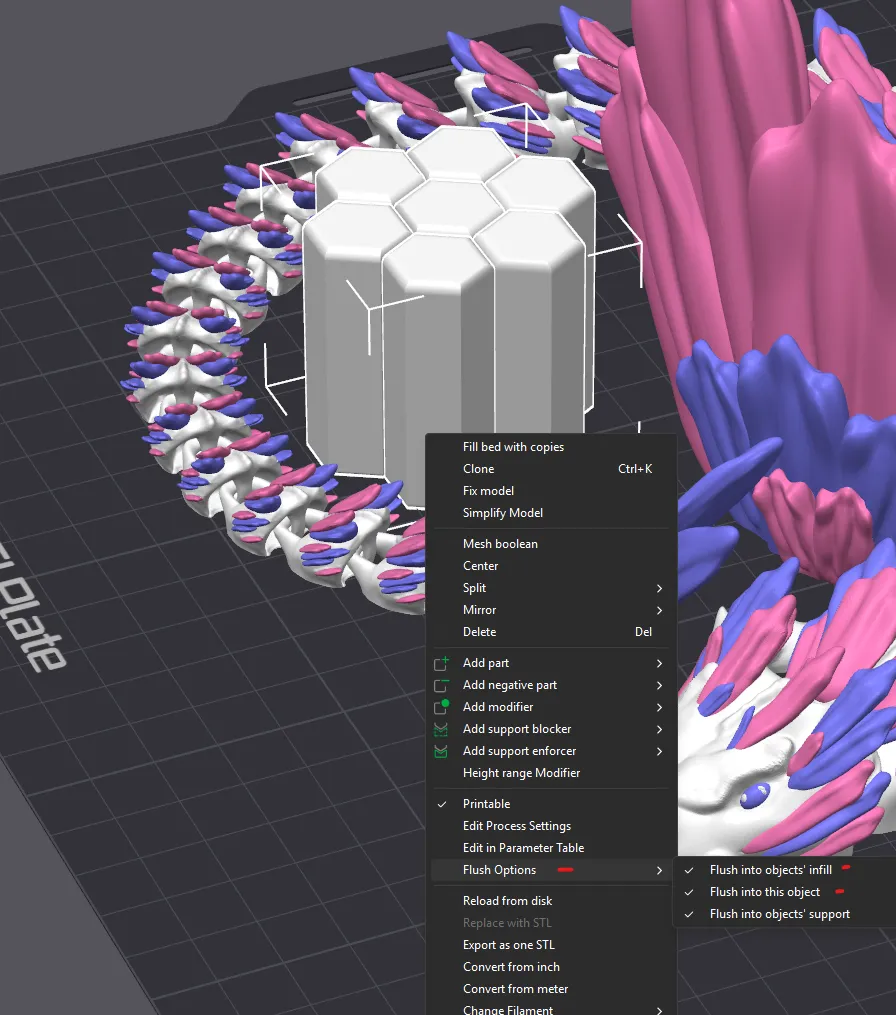Click the Add support blocker icon
Image resolution: width=896 pixels, height=1015 pixels.
tap(441, 729)
